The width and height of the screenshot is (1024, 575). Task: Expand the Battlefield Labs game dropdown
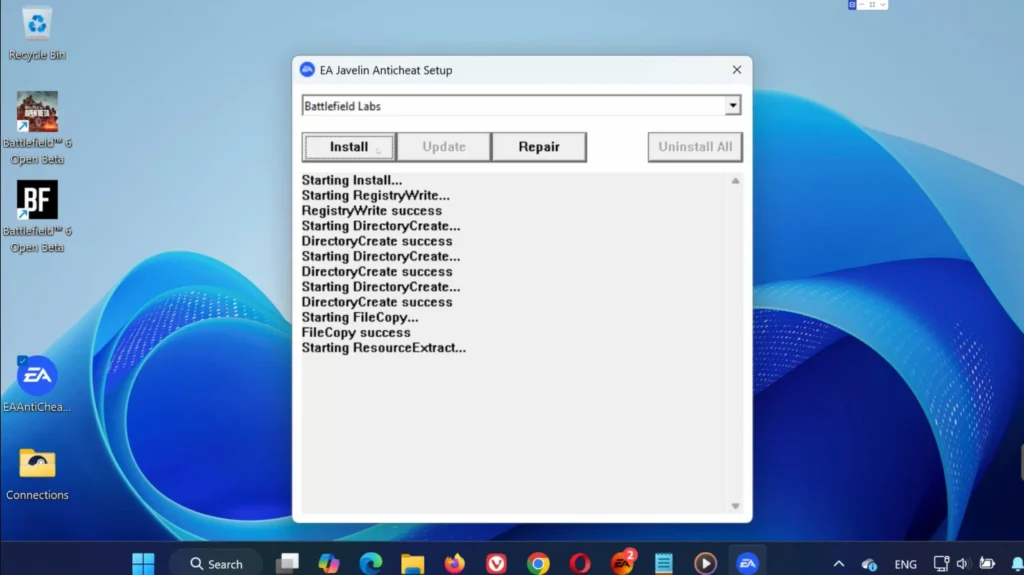733,106
